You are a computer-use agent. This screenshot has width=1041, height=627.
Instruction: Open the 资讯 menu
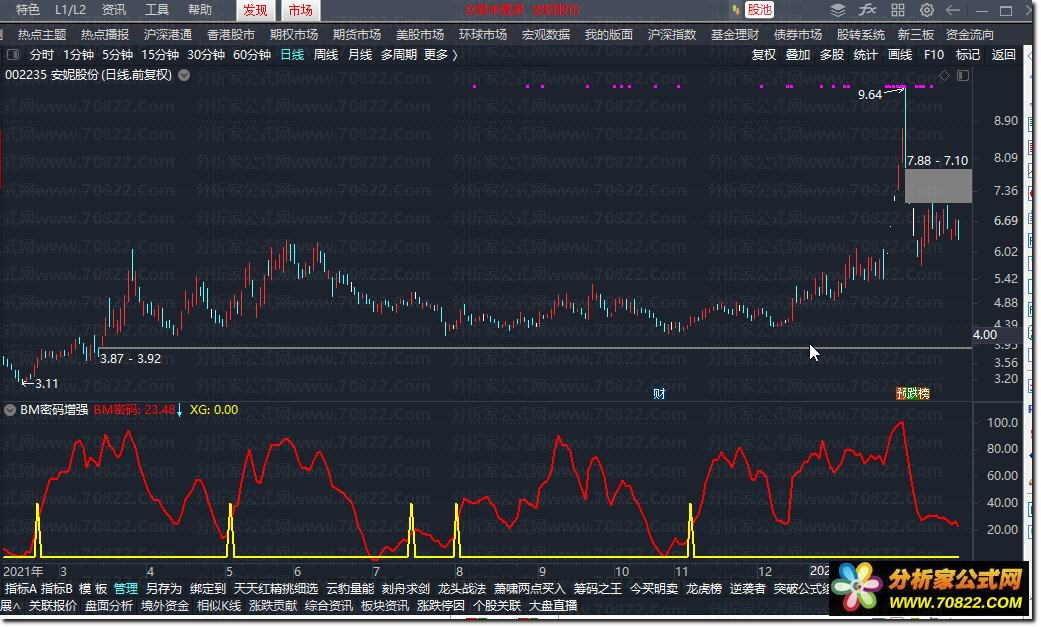tap(114, 10)
